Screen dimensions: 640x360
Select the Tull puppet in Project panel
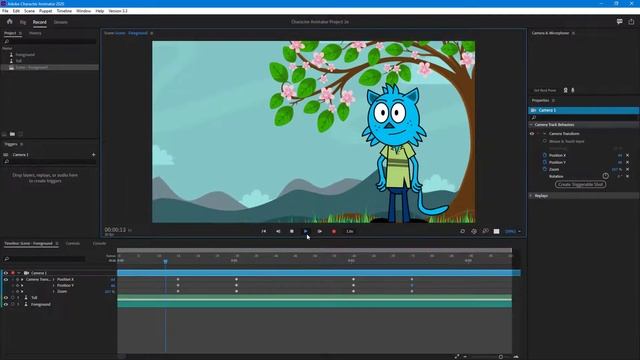coord(19,61)
